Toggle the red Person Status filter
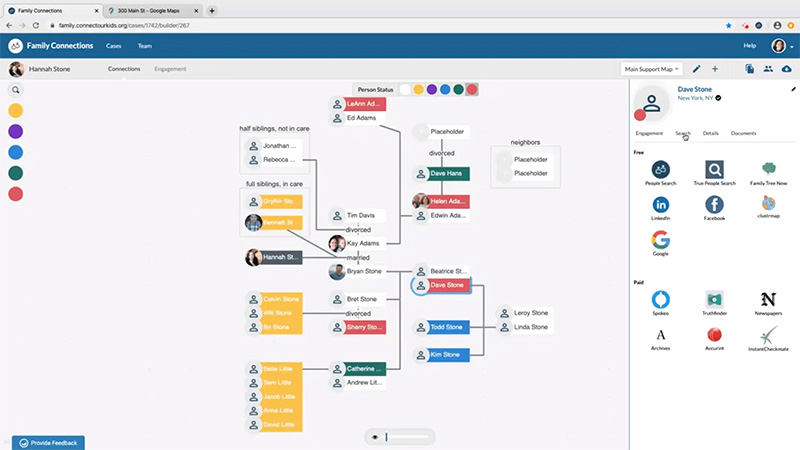This screenshot has height=450, width=800. (472, 89)
